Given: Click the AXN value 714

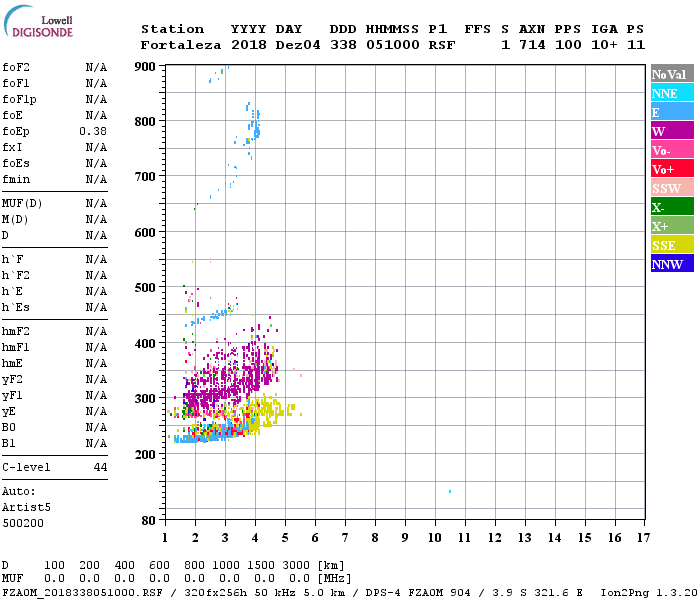Looking at the screenshot, I should pos(532,45).
